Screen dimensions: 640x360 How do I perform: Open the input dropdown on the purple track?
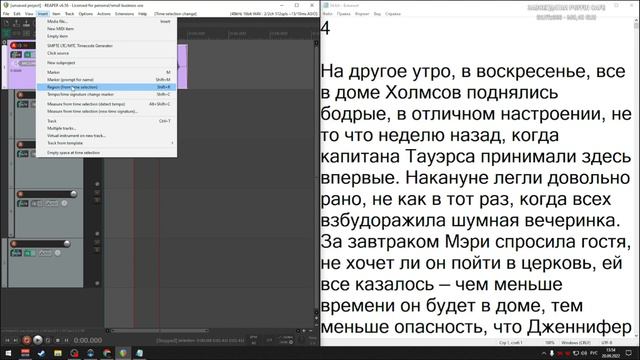tap(27, 63)
